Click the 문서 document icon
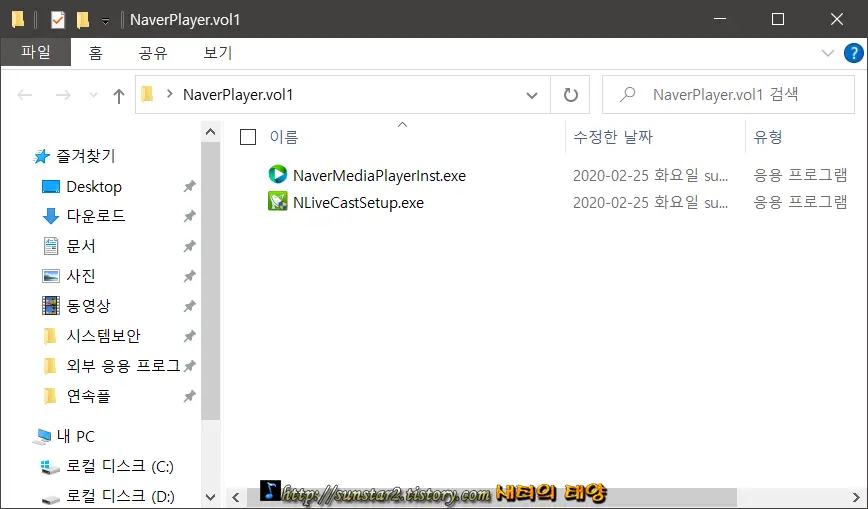This screenshot has width=868, height=509. click(51, 246)
